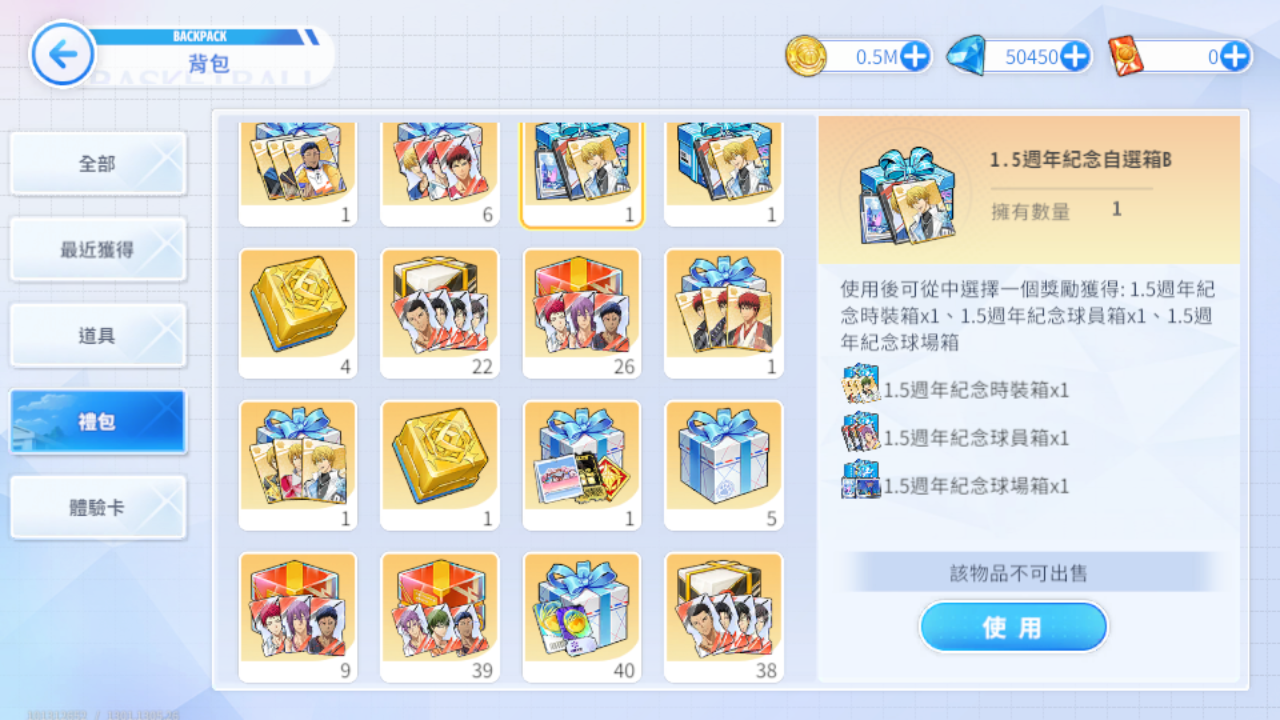
Task: Select the golden box with quantity 4
Action: pos(298,313)
